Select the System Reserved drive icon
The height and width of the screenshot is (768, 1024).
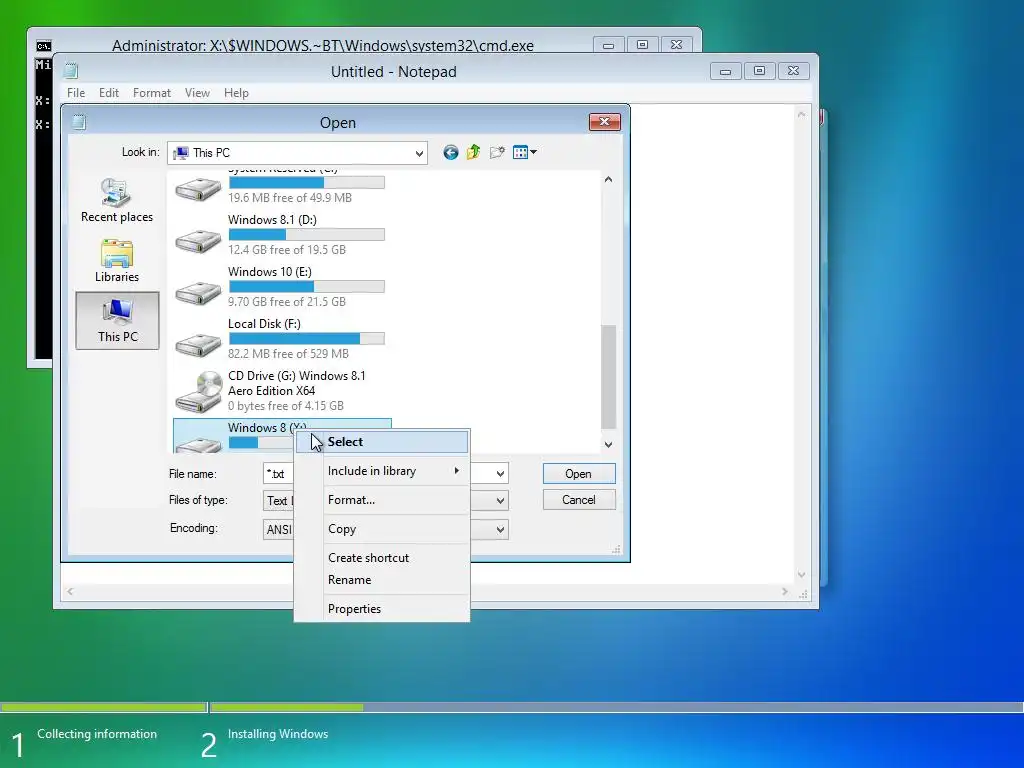[x=199, y=189]
